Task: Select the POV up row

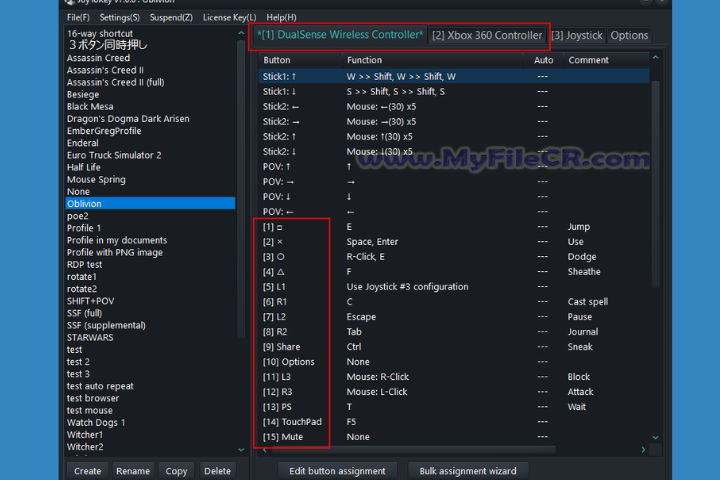Action: pos(454,166)
